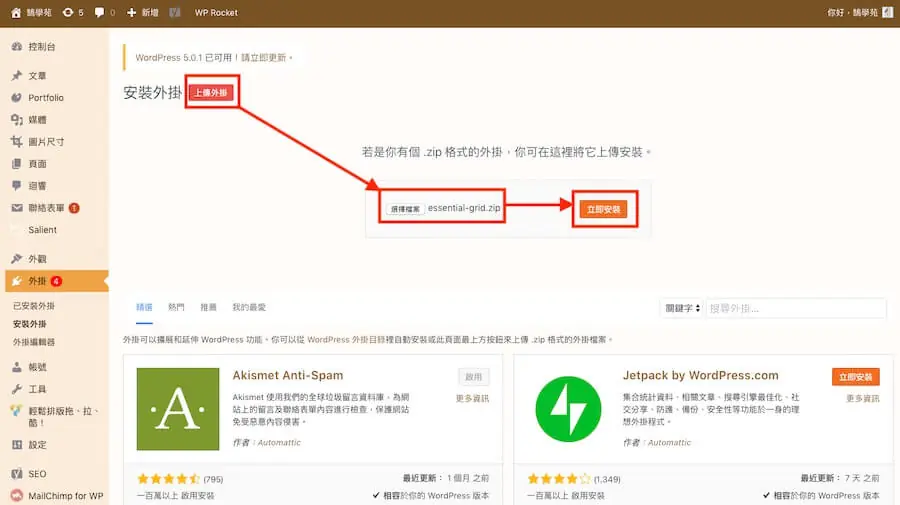Open the user avatar in admin bar

point(888,13)
